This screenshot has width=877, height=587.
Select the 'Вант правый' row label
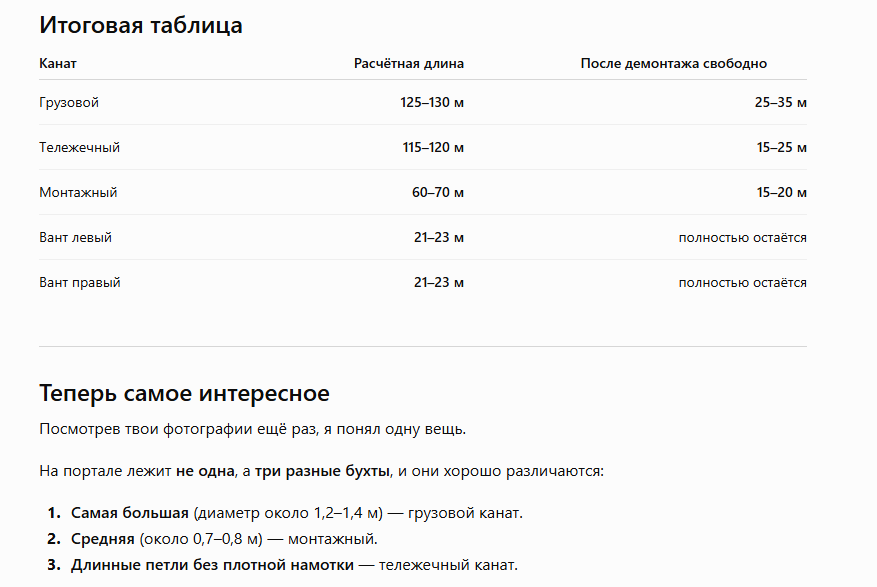pos(80,282)
